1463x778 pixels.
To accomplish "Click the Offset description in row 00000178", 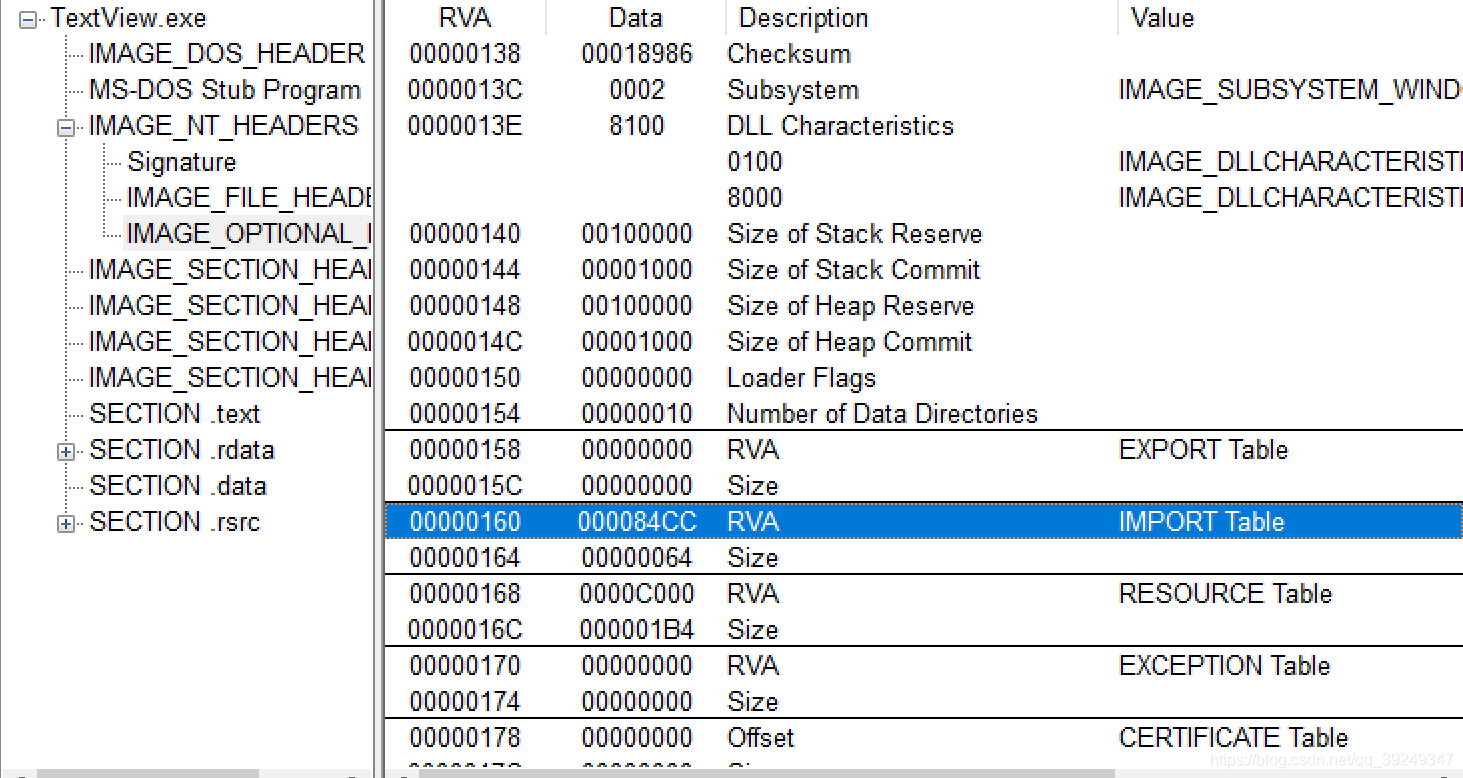I will 760,738.
